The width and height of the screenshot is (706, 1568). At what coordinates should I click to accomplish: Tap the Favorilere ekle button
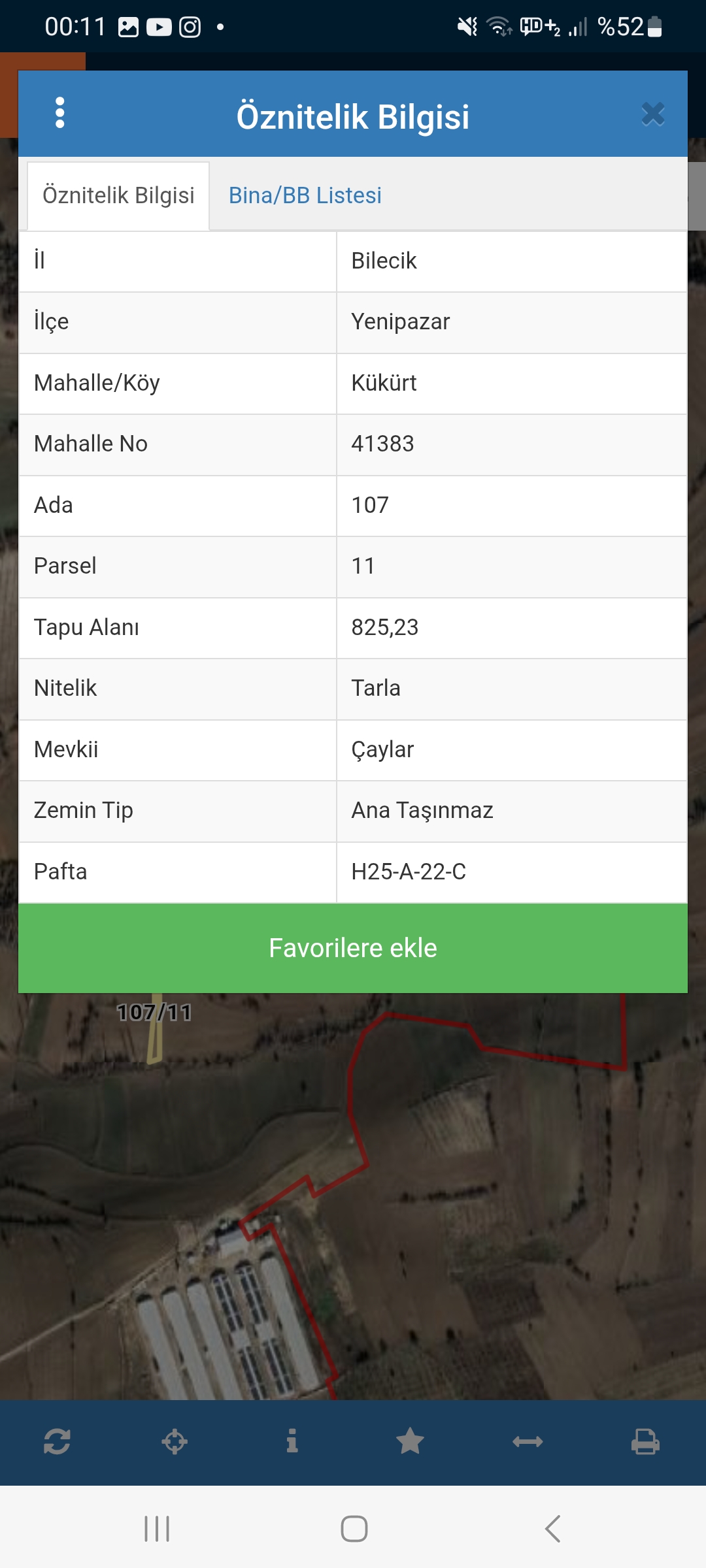coord(353,948)
